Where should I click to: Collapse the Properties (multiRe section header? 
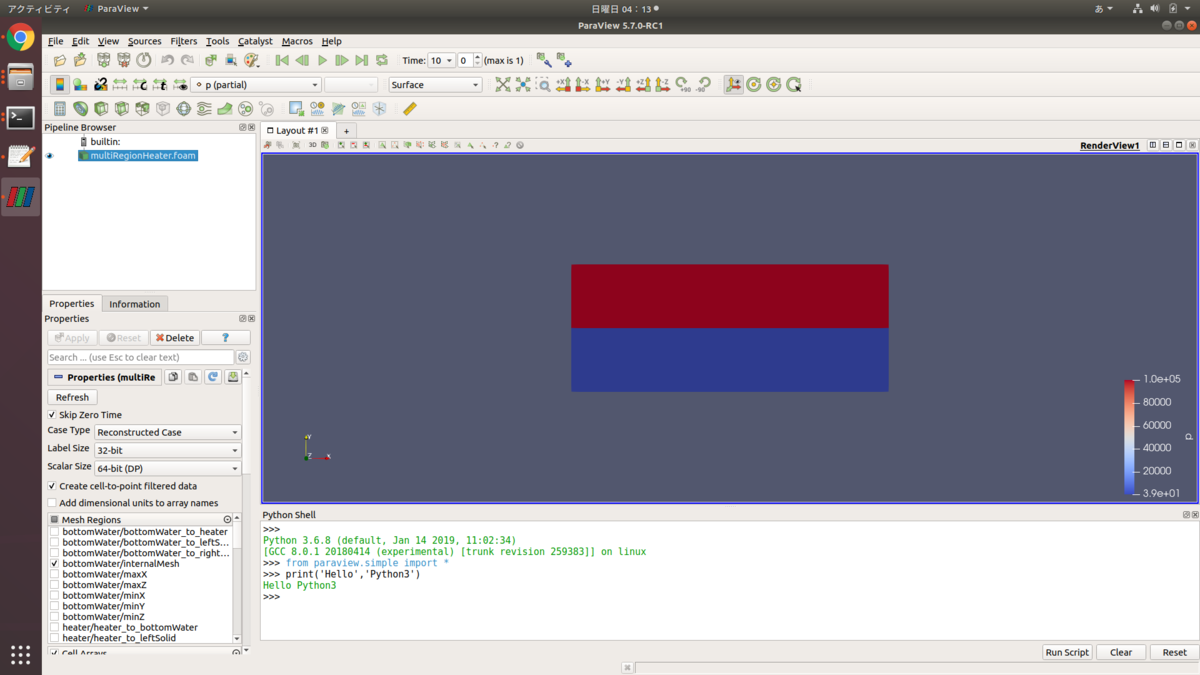click(104, 378)
